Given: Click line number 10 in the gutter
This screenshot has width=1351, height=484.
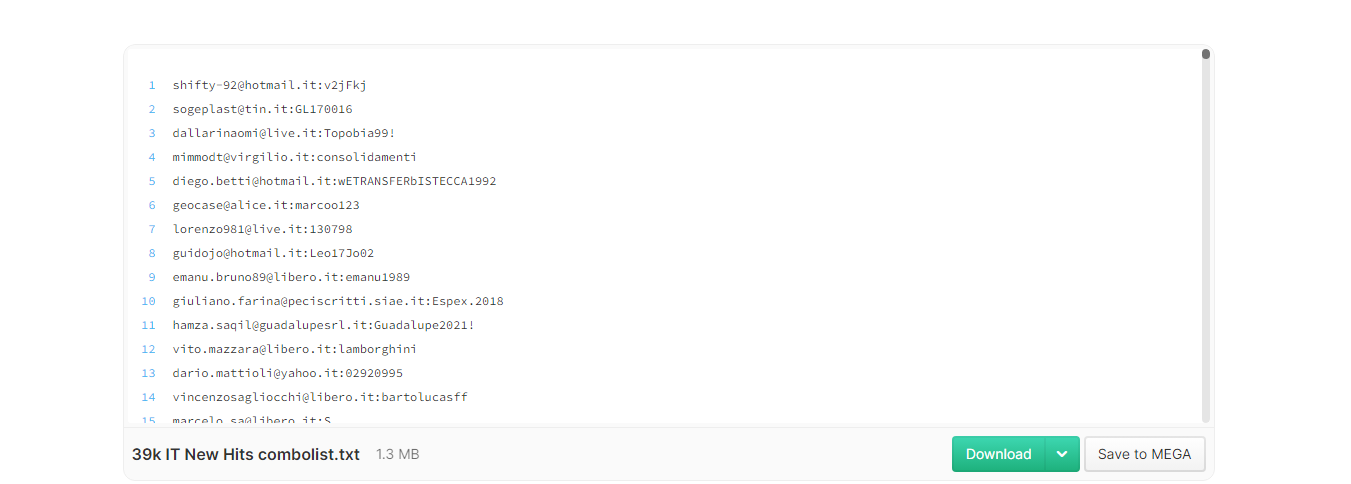Looking at the screenshot, I should [x=149, y=301].
